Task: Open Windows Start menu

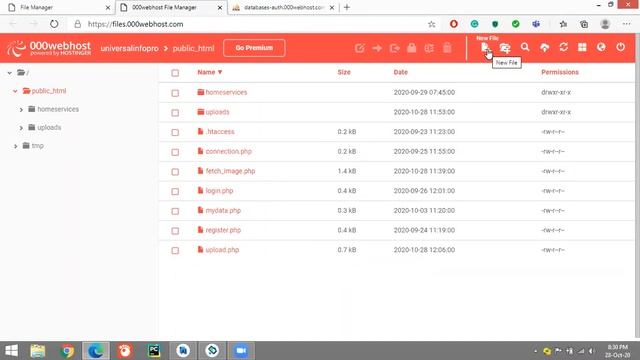Action: point(11,351)
